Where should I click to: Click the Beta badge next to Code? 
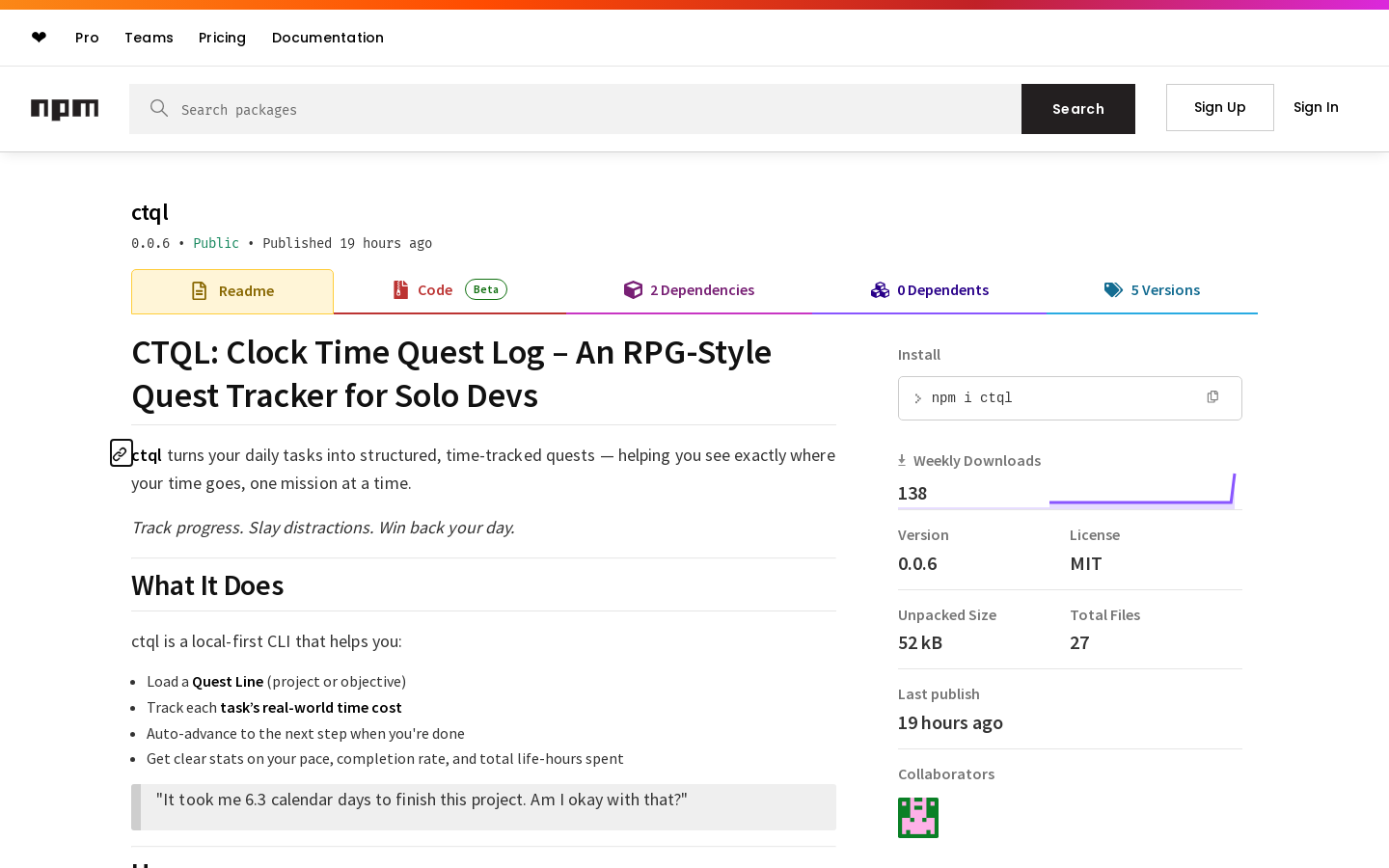[486, 289]
